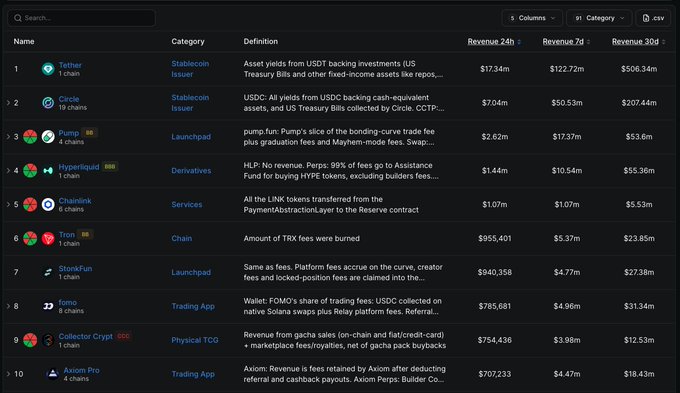Open the Tron protocol link
Image resolution: width=680 pixels, height=393 pixels.
(67, 235)
